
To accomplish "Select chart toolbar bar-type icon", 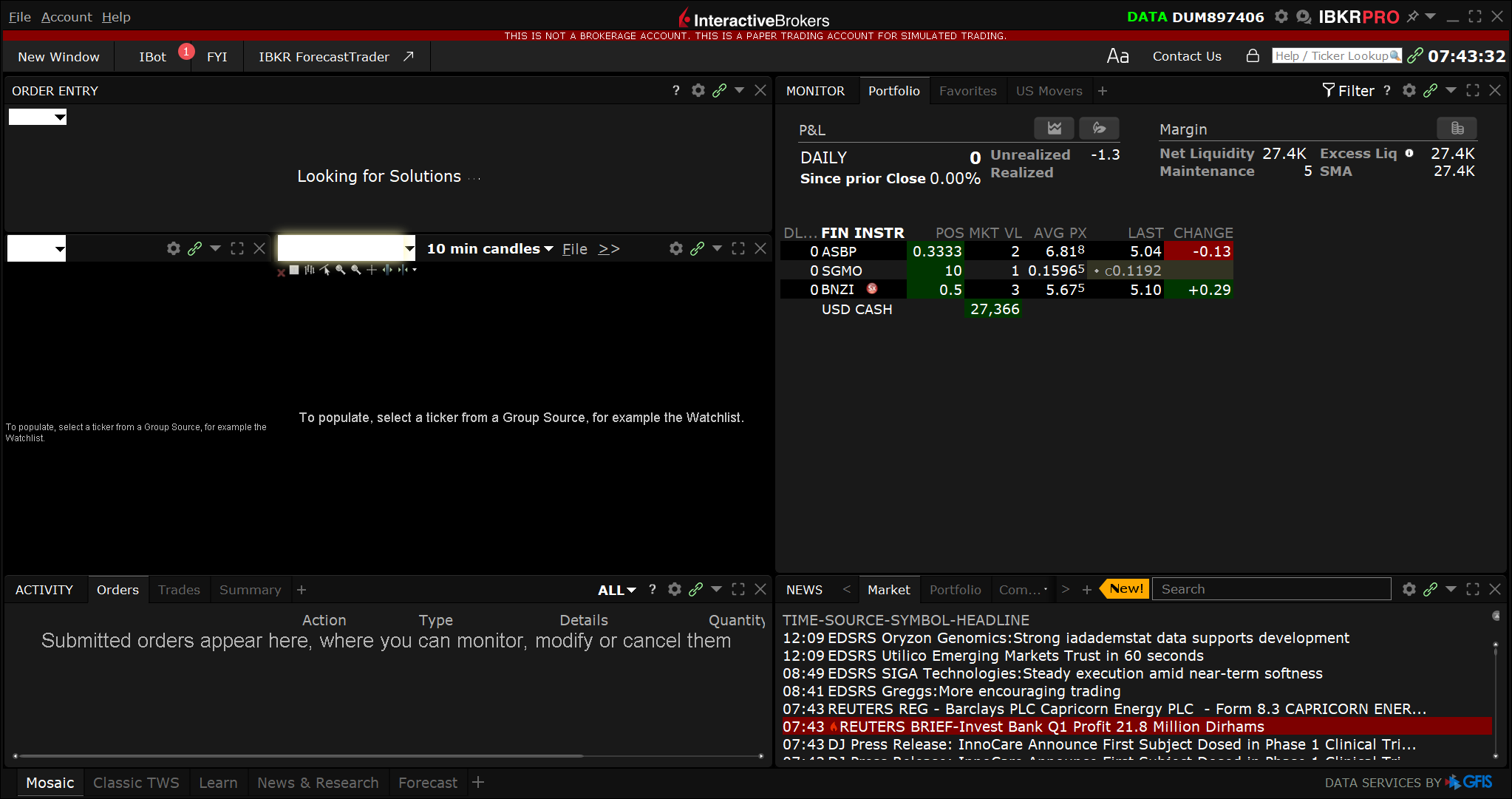I will pyautogui.click(x=310, y=270).
